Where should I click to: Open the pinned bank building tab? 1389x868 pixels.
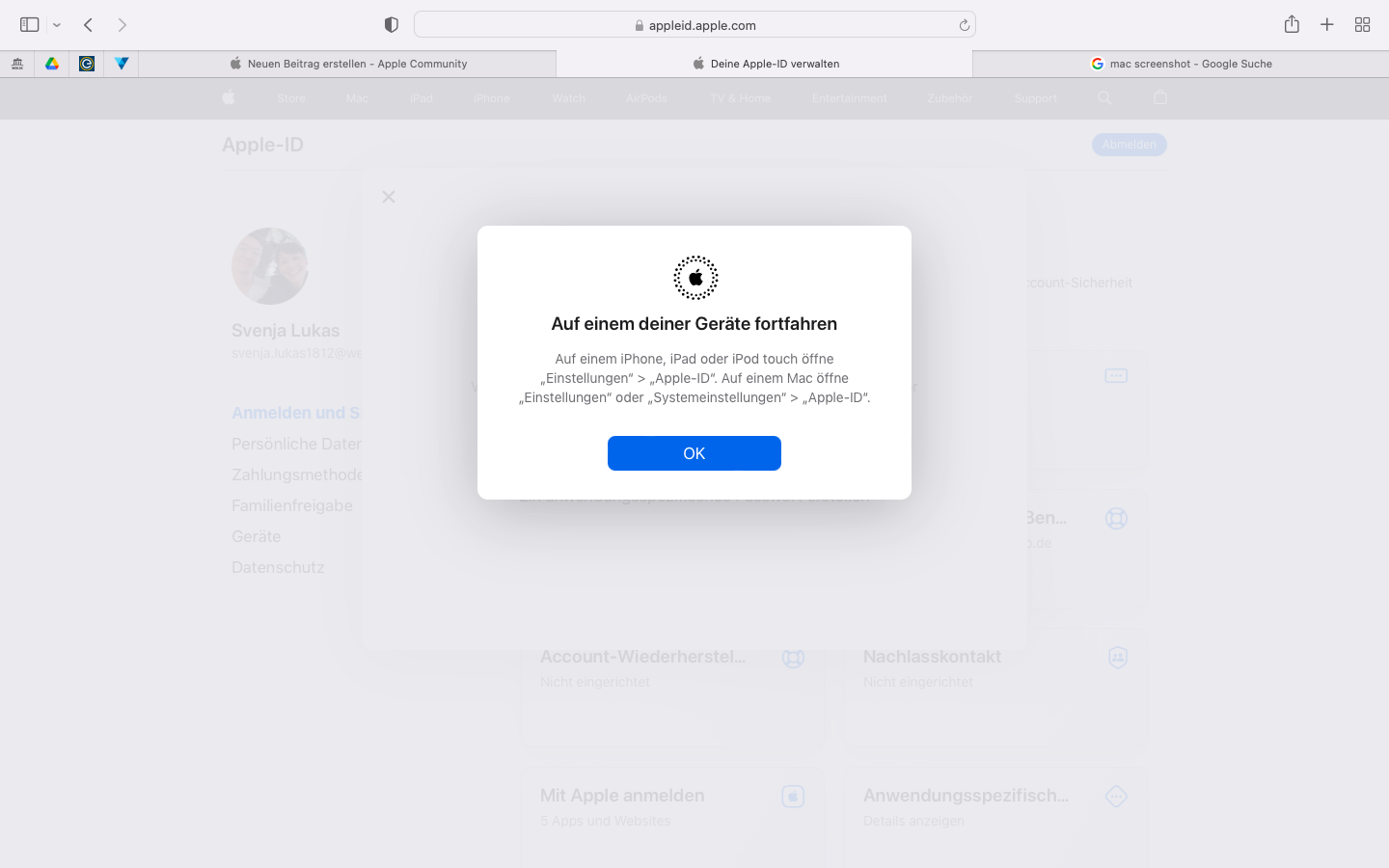click(x=17, y=64)
